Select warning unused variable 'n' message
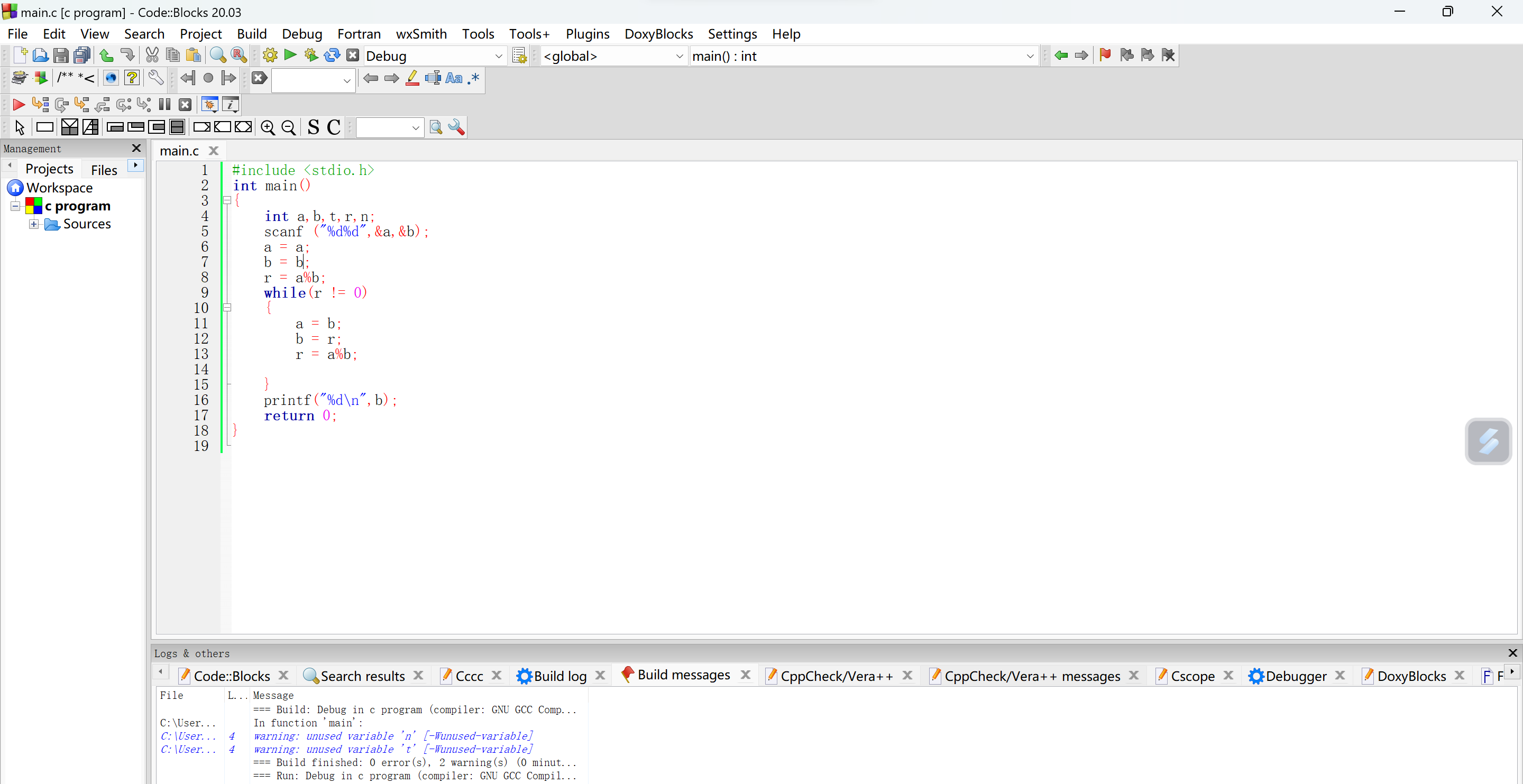 392,737
